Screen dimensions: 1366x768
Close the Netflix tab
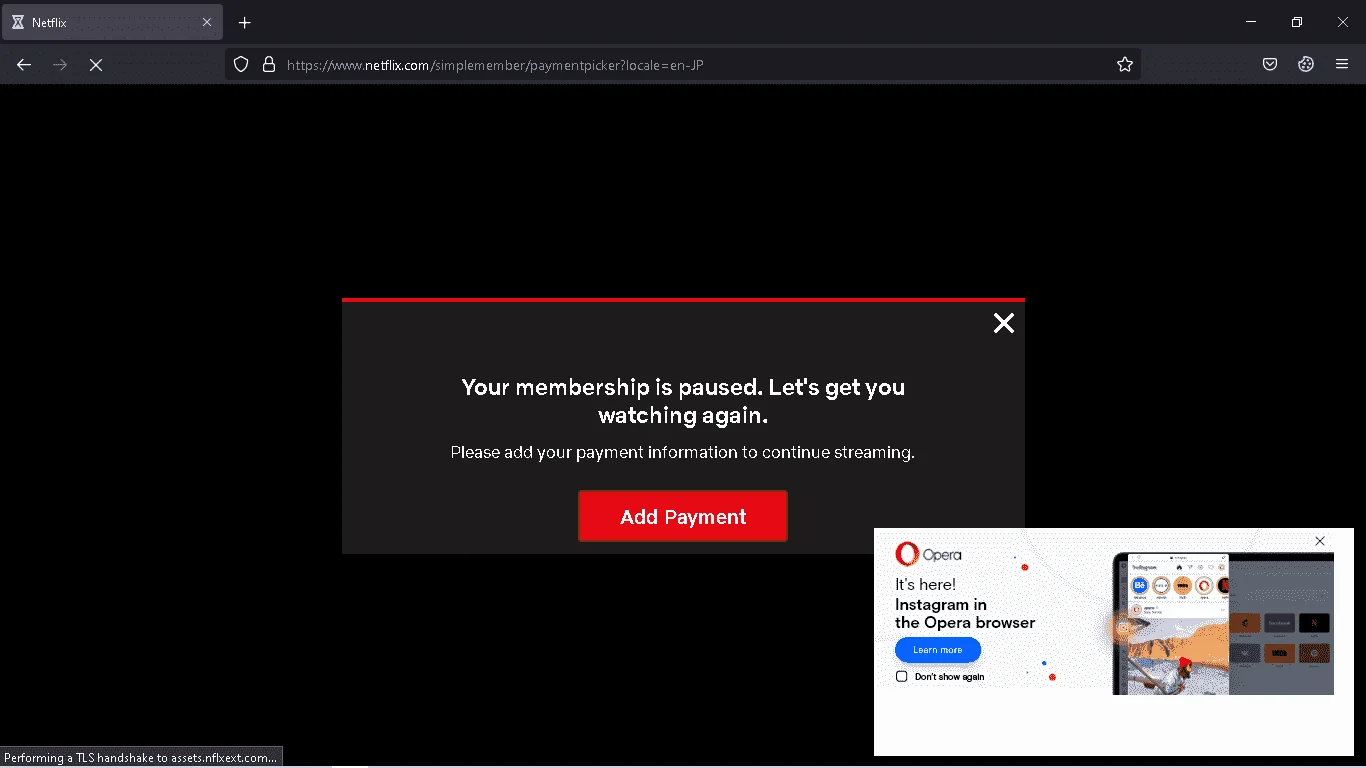point(207,22)
